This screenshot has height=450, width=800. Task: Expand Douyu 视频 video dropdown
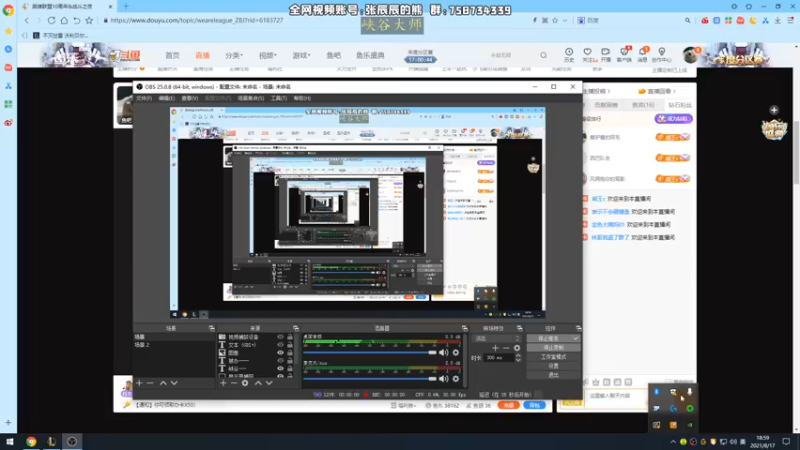coord(267,55)
